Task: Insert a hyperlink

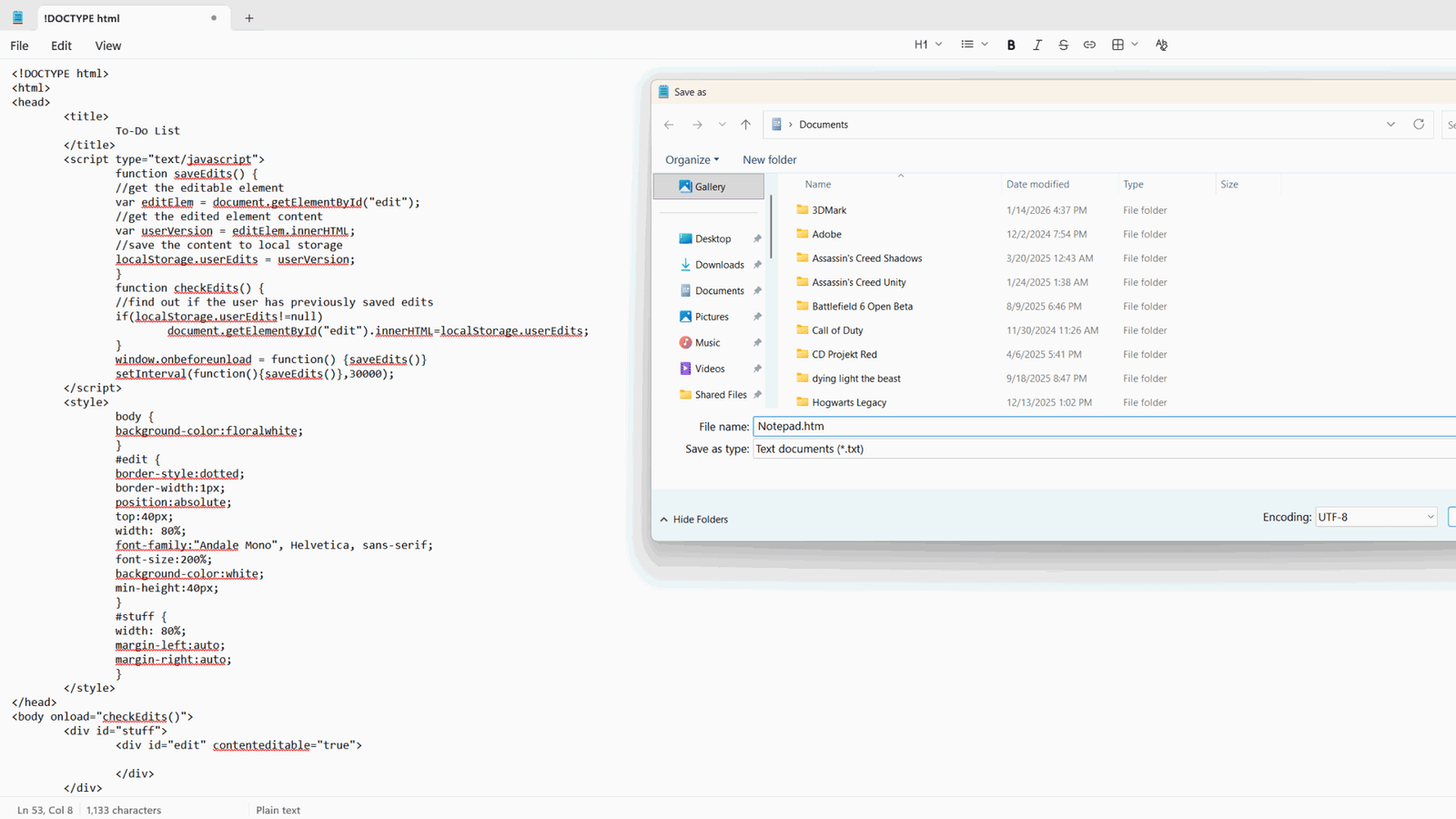Action: point(1089,44)
